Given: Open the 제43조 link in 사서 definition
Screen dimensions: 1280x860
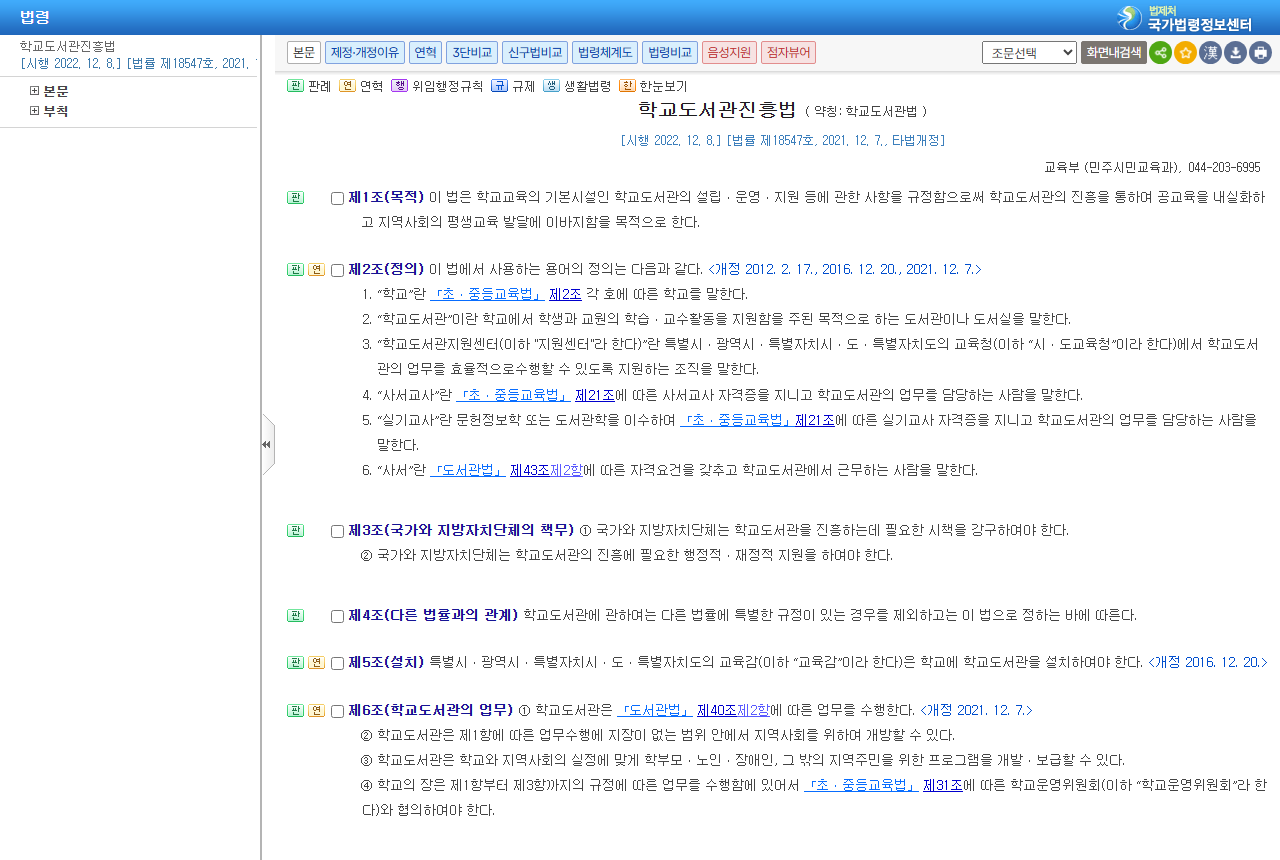Looking at the screenshot, I should (x=529, y=470).
